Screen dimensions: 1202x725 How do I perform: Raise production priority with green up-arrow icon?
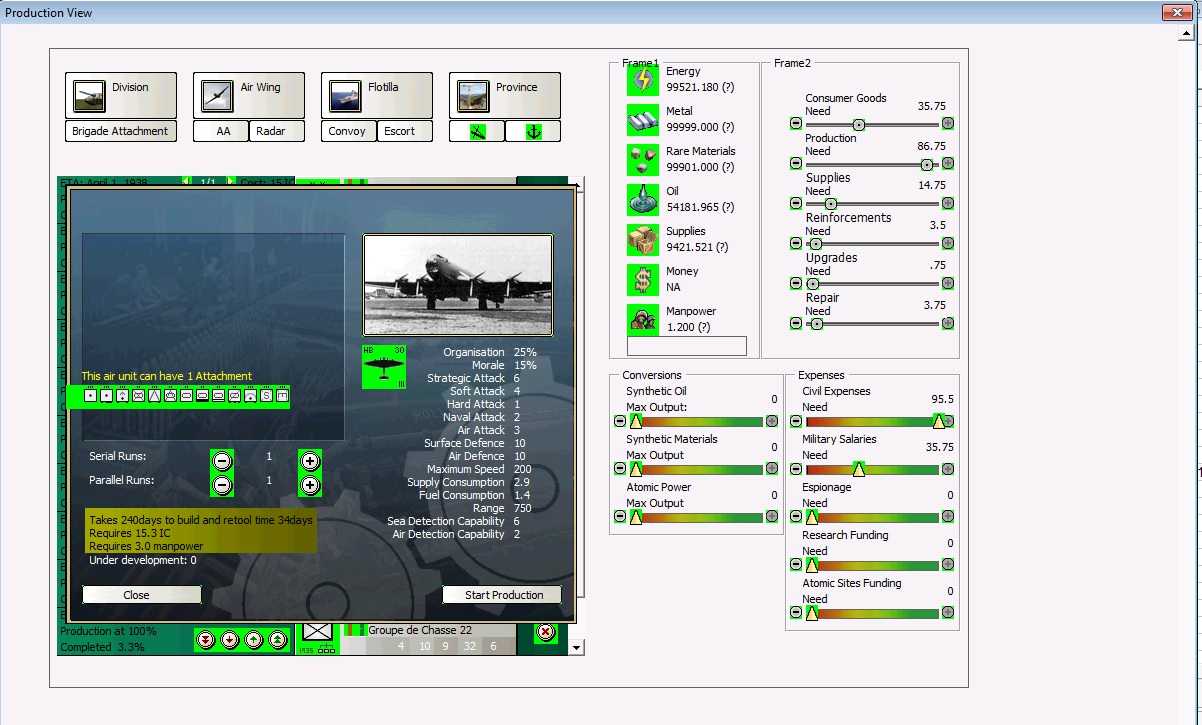click(x=253, y=639)
